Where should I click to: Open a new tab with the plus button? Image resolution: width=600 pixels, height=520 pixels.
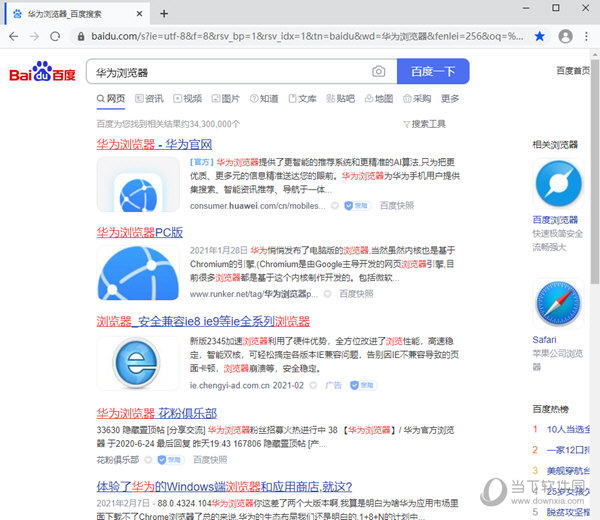[x=164, y=14]
